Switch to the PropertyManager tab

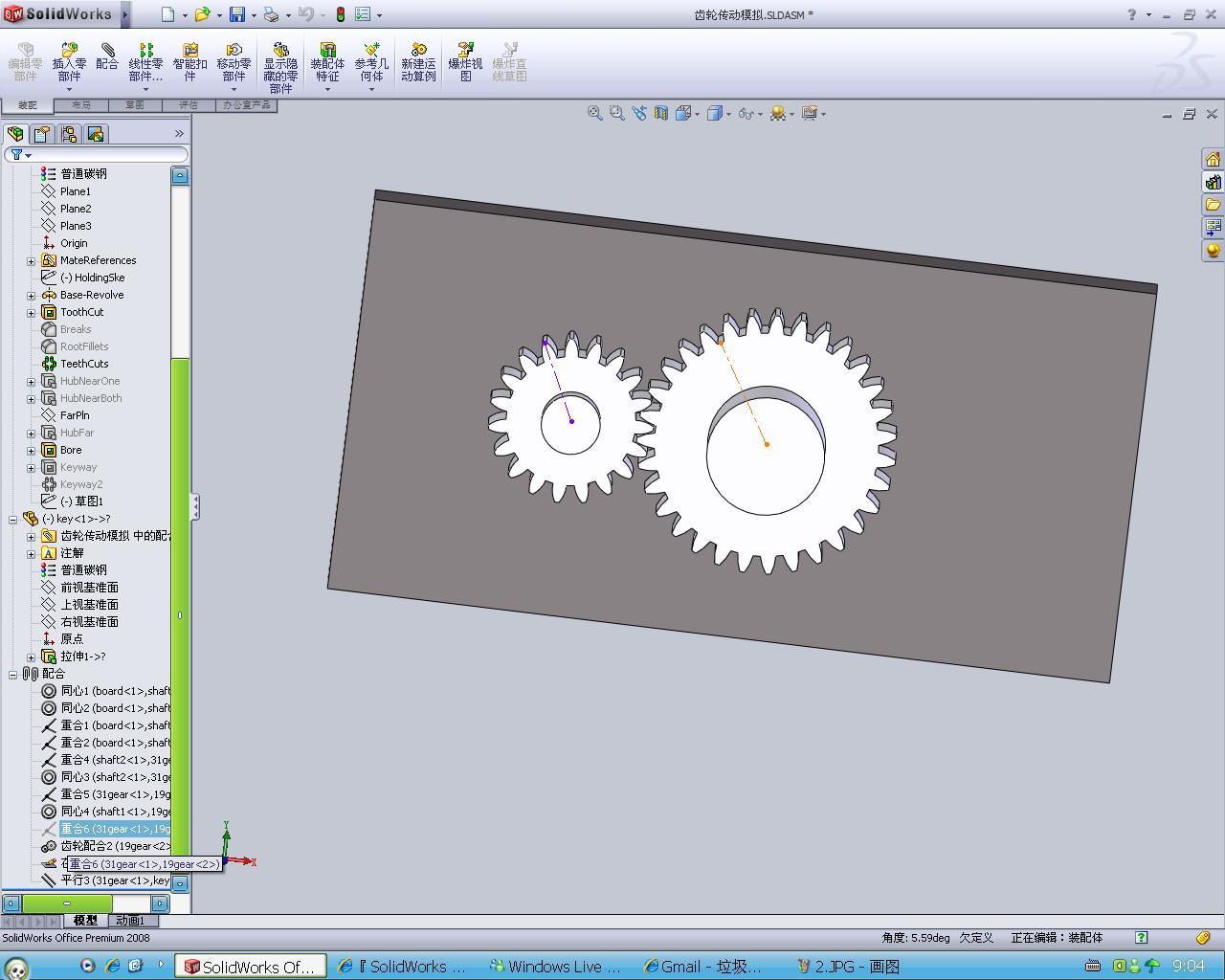pos(42,134)
